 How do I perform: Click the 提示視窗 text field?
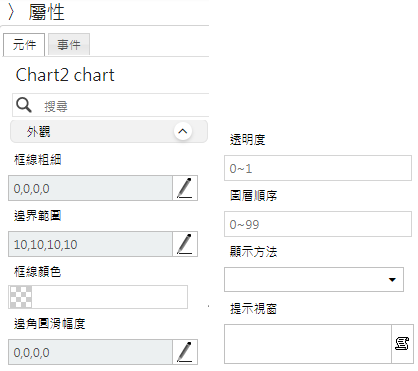point(308,344)
